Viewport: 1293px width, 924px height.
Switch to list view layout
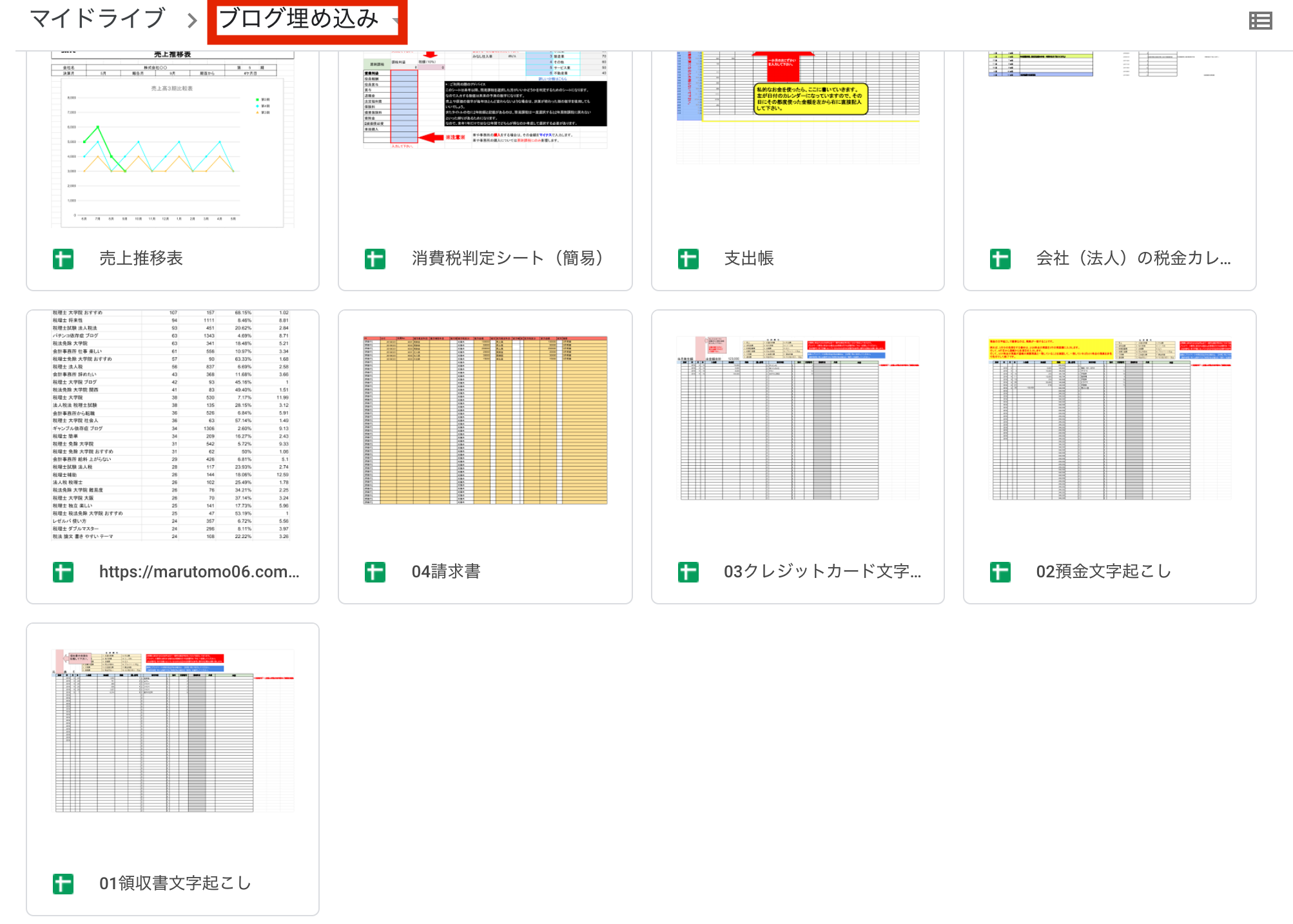point(1260,21)
